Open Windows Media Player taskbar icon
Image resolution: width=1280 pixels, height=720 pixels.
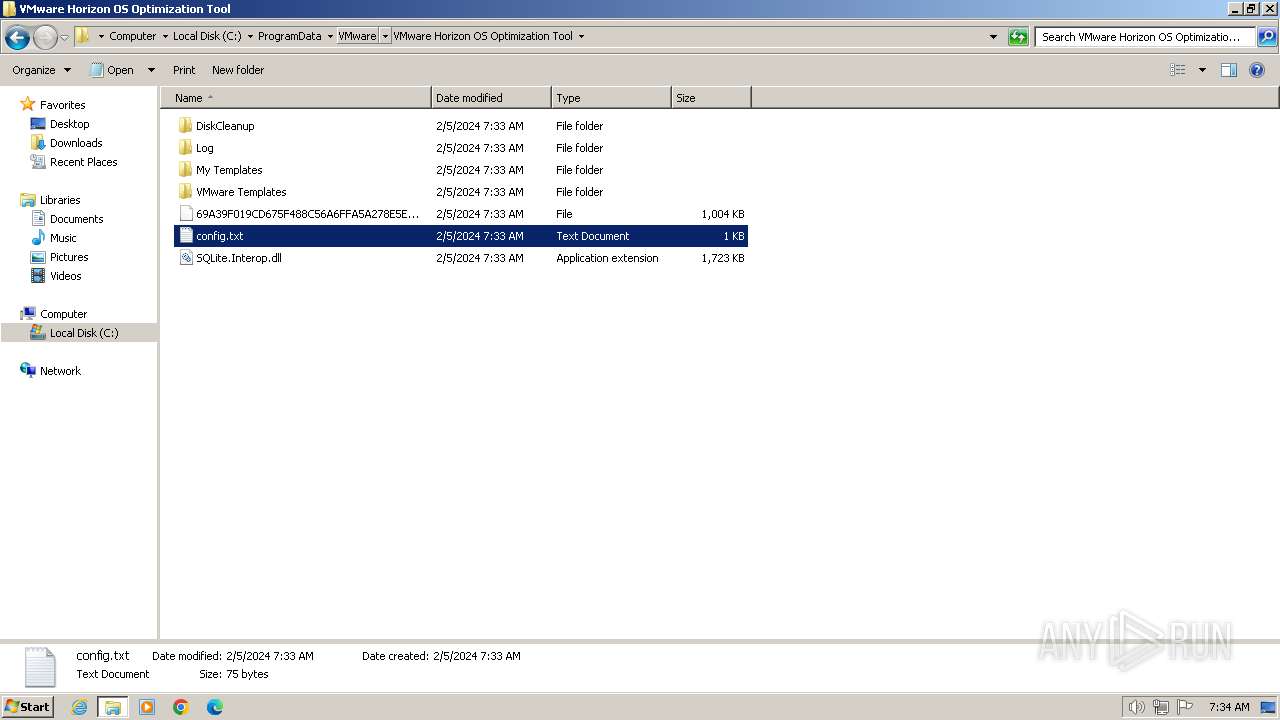pos(147,707)
